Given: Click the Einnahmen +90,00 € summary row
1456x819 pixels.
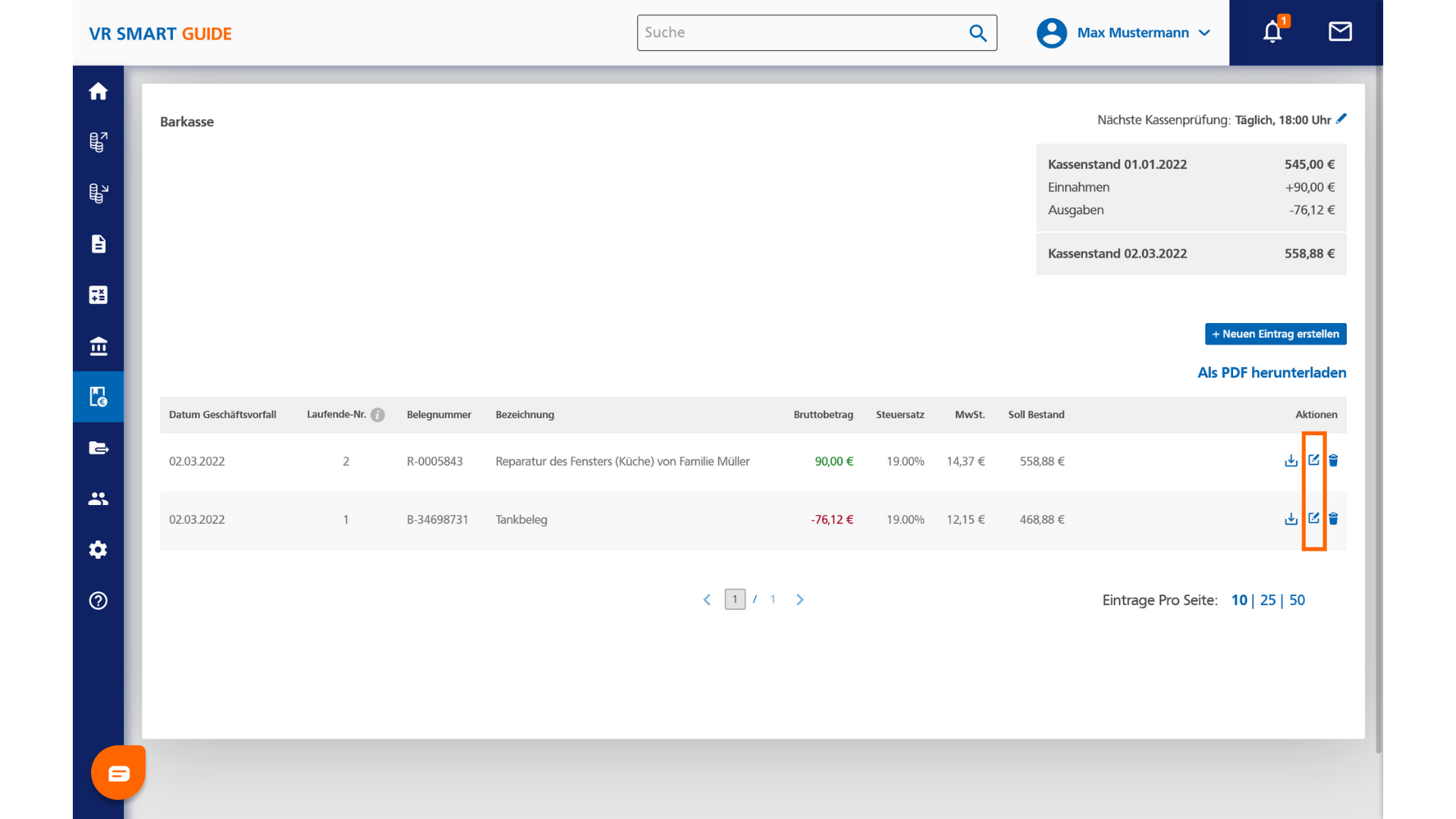Looking at the screenshot, I should pos(1191,187).
